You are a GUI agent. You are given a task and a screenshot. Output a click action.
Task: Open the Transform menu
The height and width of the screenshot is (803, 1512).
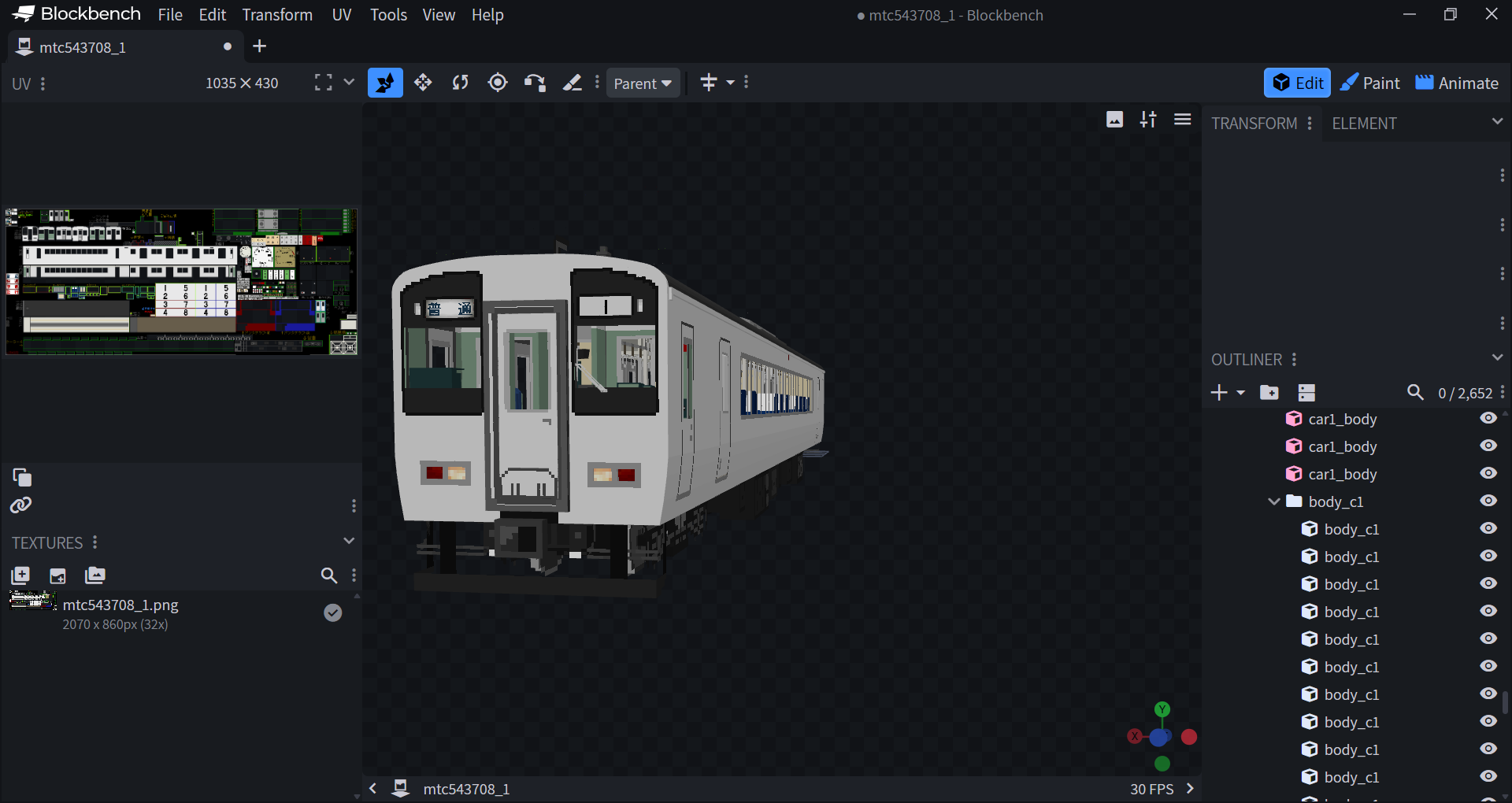coord(277,15)
